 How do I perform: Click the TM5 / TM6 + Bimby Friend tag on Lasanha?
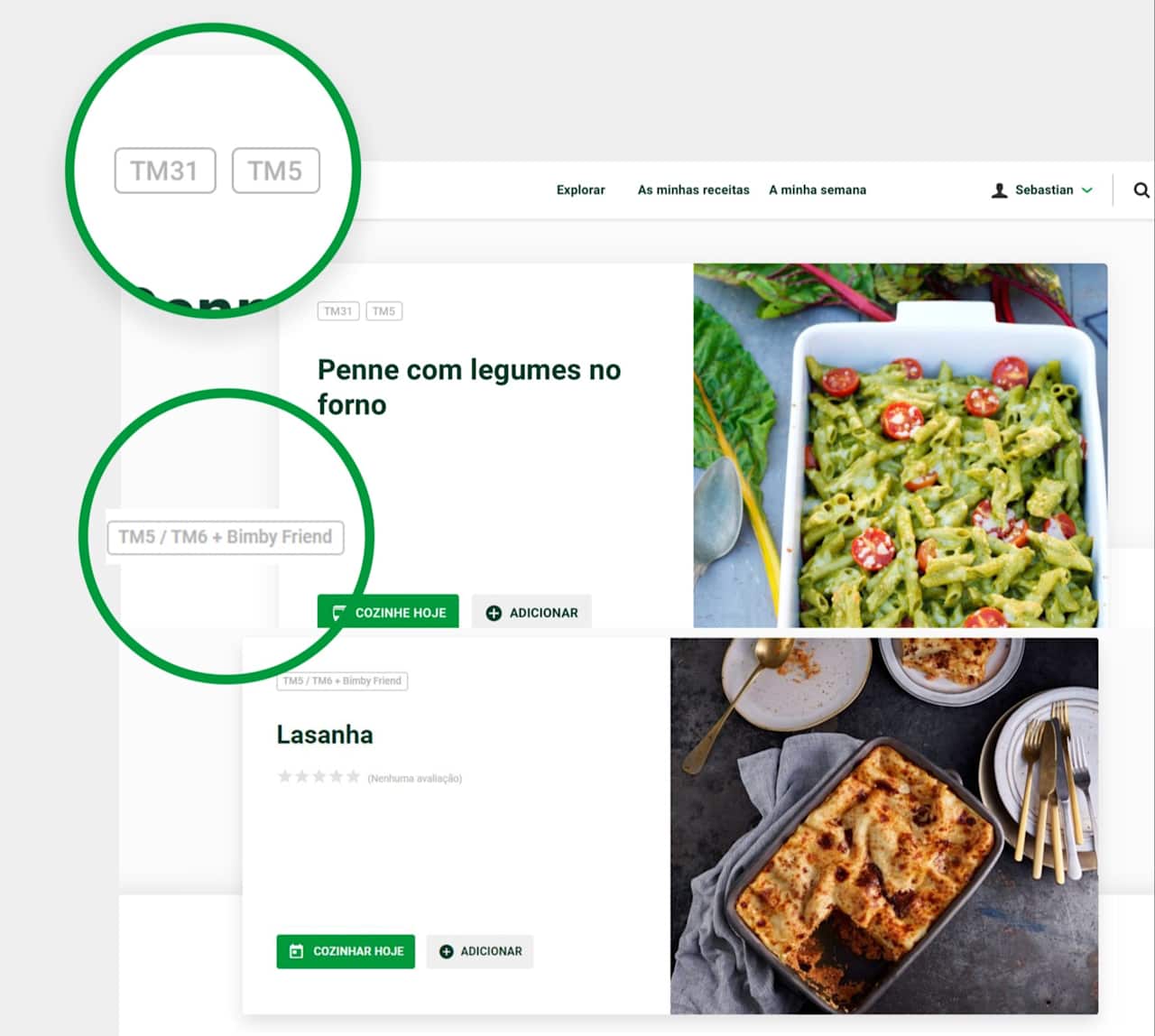coord(342,680)
